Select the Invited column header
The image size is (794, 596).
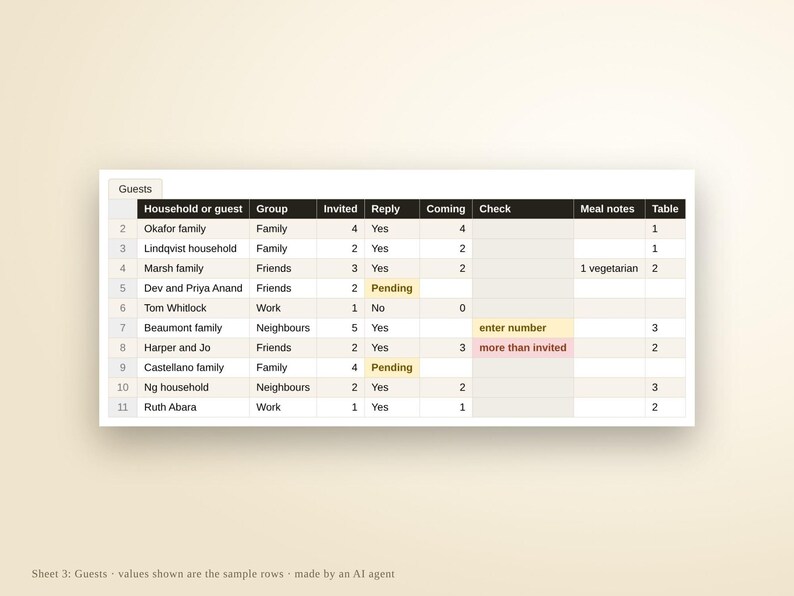click(340, 209)
